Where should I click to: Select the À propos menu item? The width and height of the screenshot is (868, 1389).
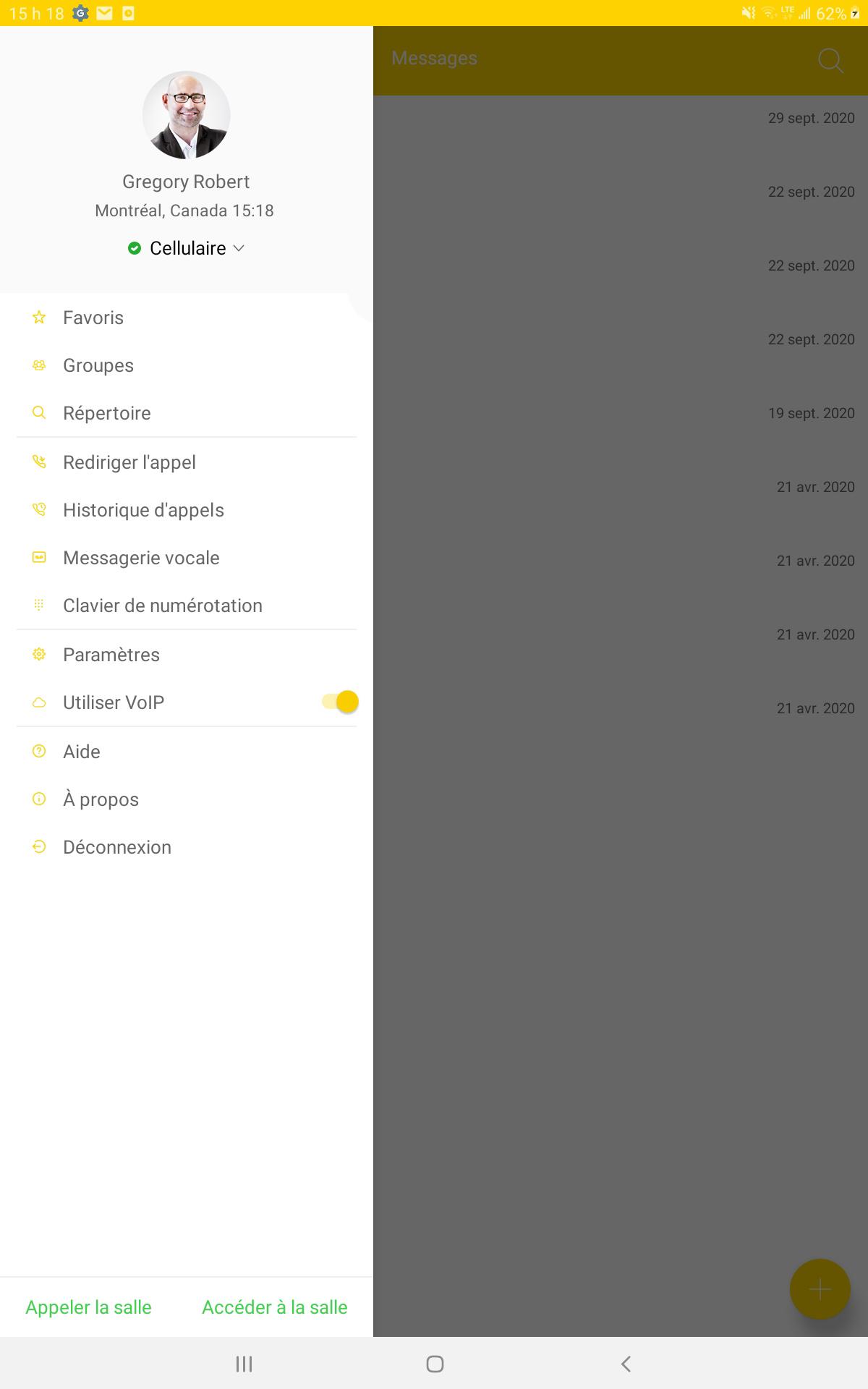coord(187,799)
